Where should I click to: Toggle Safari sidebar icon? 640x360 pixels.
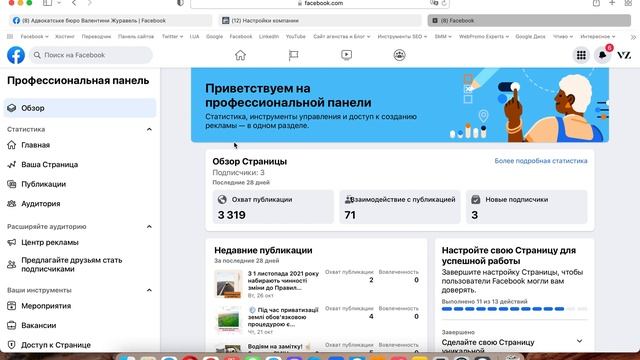click(47, 3)
